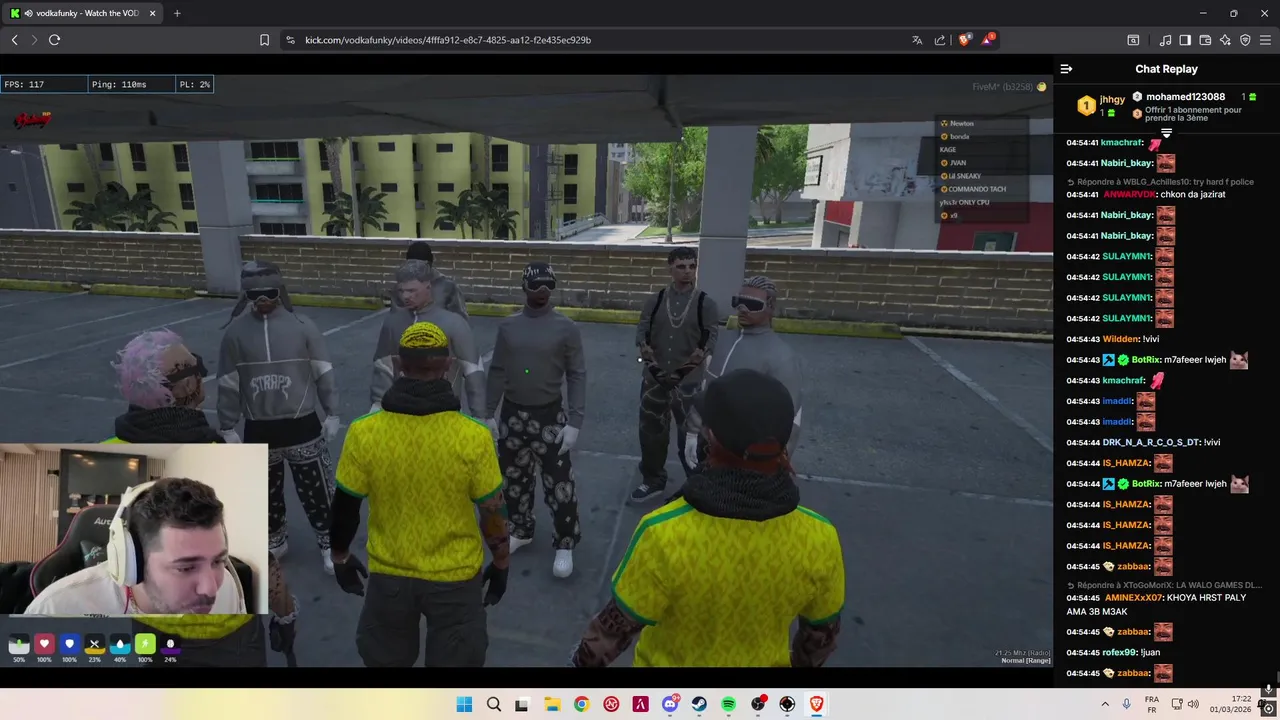Open Steam from the taskbar
The image size is (1280, 720).
coord(699,704)
